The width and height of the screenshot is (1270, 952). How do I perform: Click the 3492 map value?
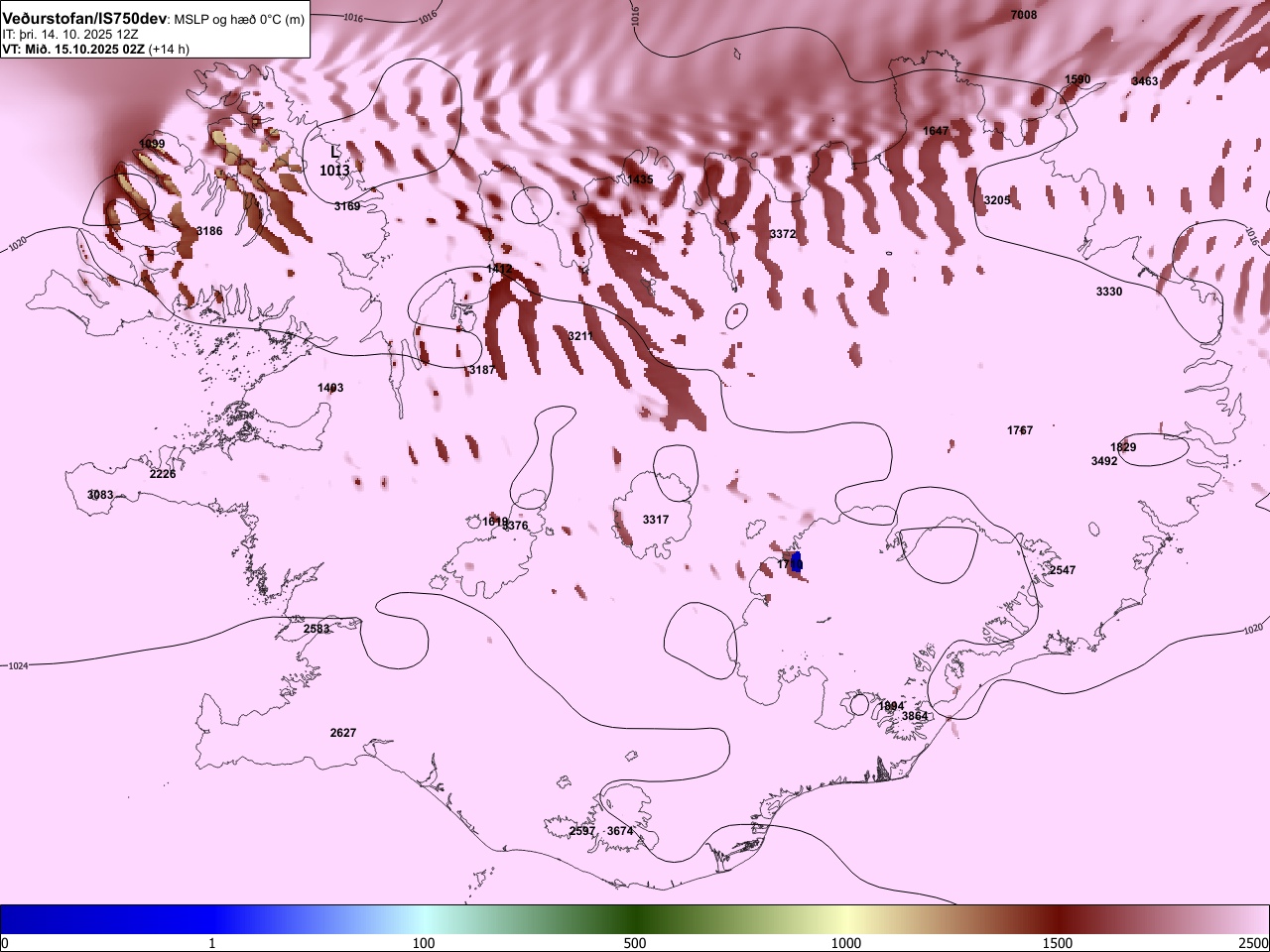1104,461
